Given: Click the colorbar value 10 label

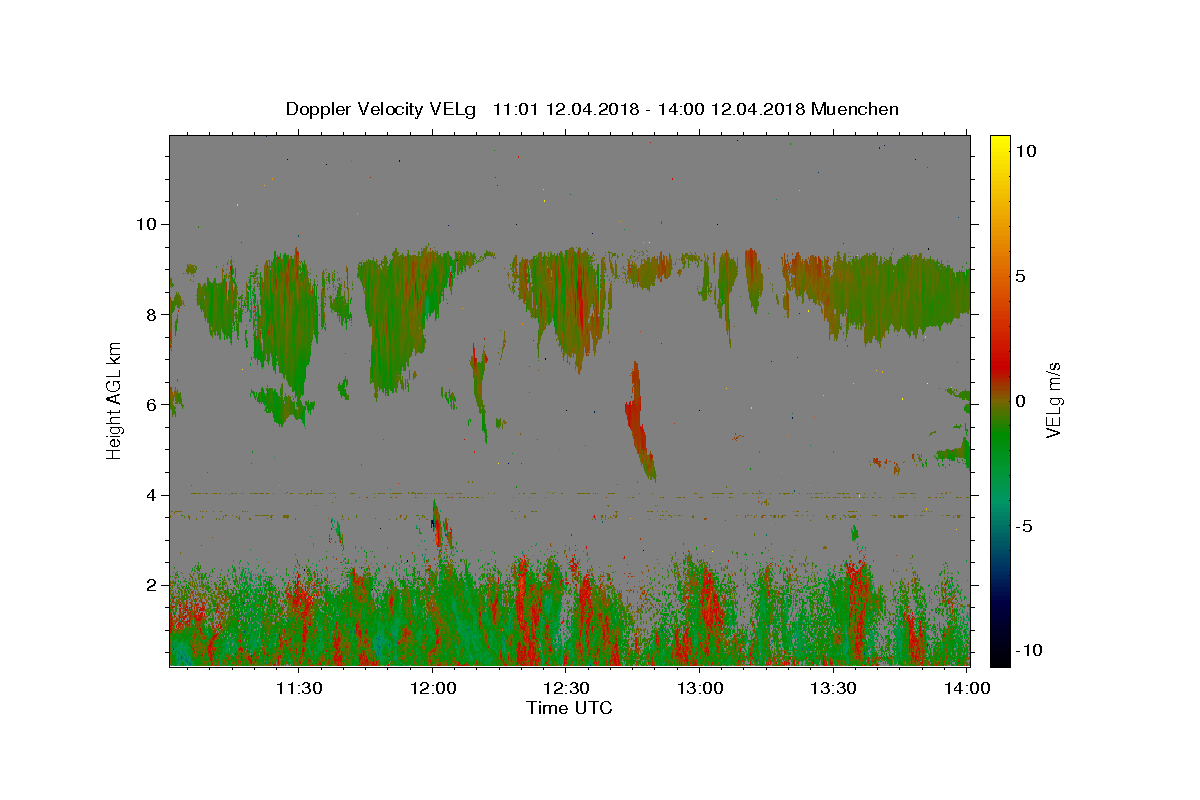Looking at the screenshot, I should tap(1025, 150).
